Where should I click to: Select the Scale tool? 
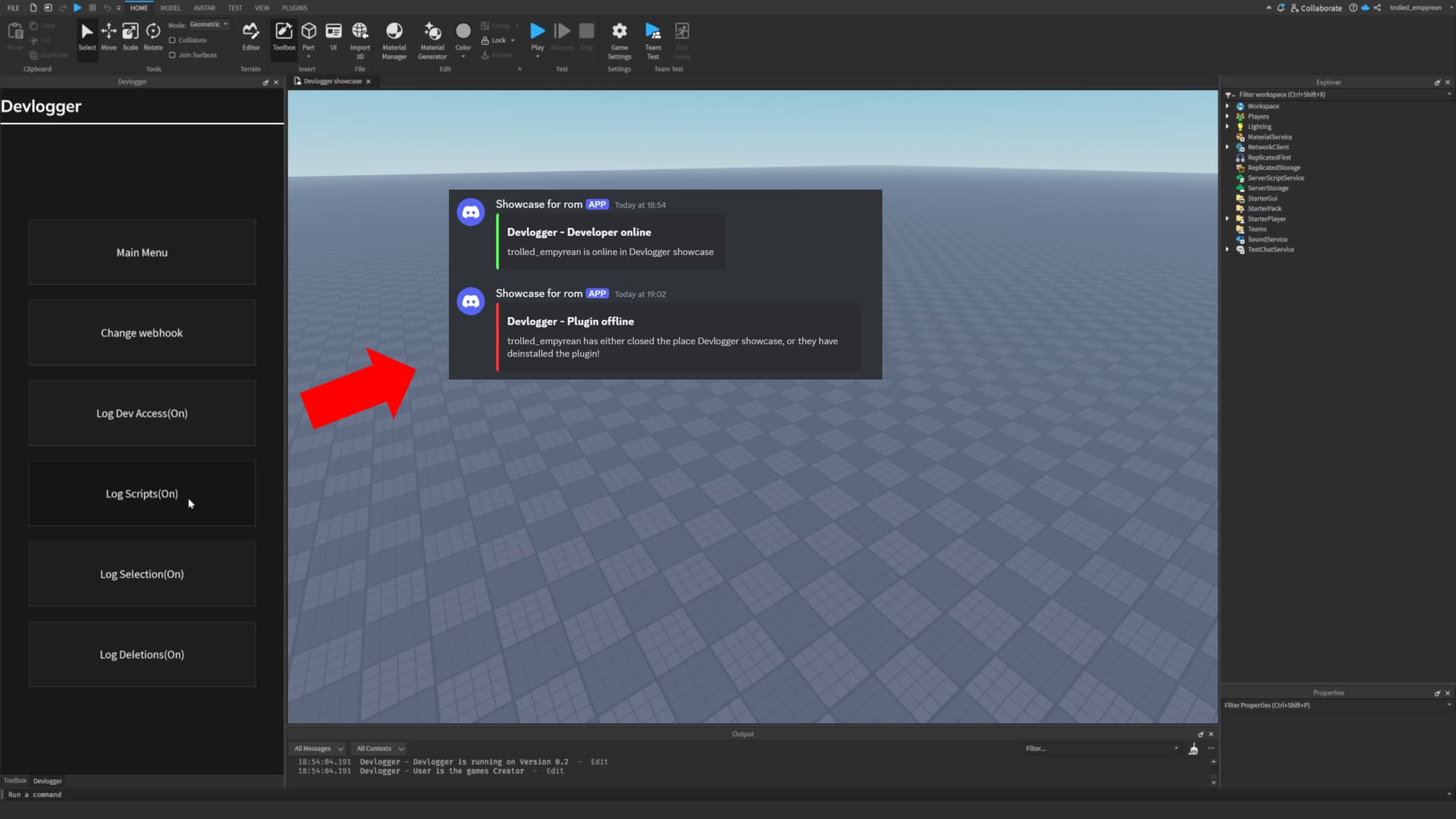(x=130, y=36)
